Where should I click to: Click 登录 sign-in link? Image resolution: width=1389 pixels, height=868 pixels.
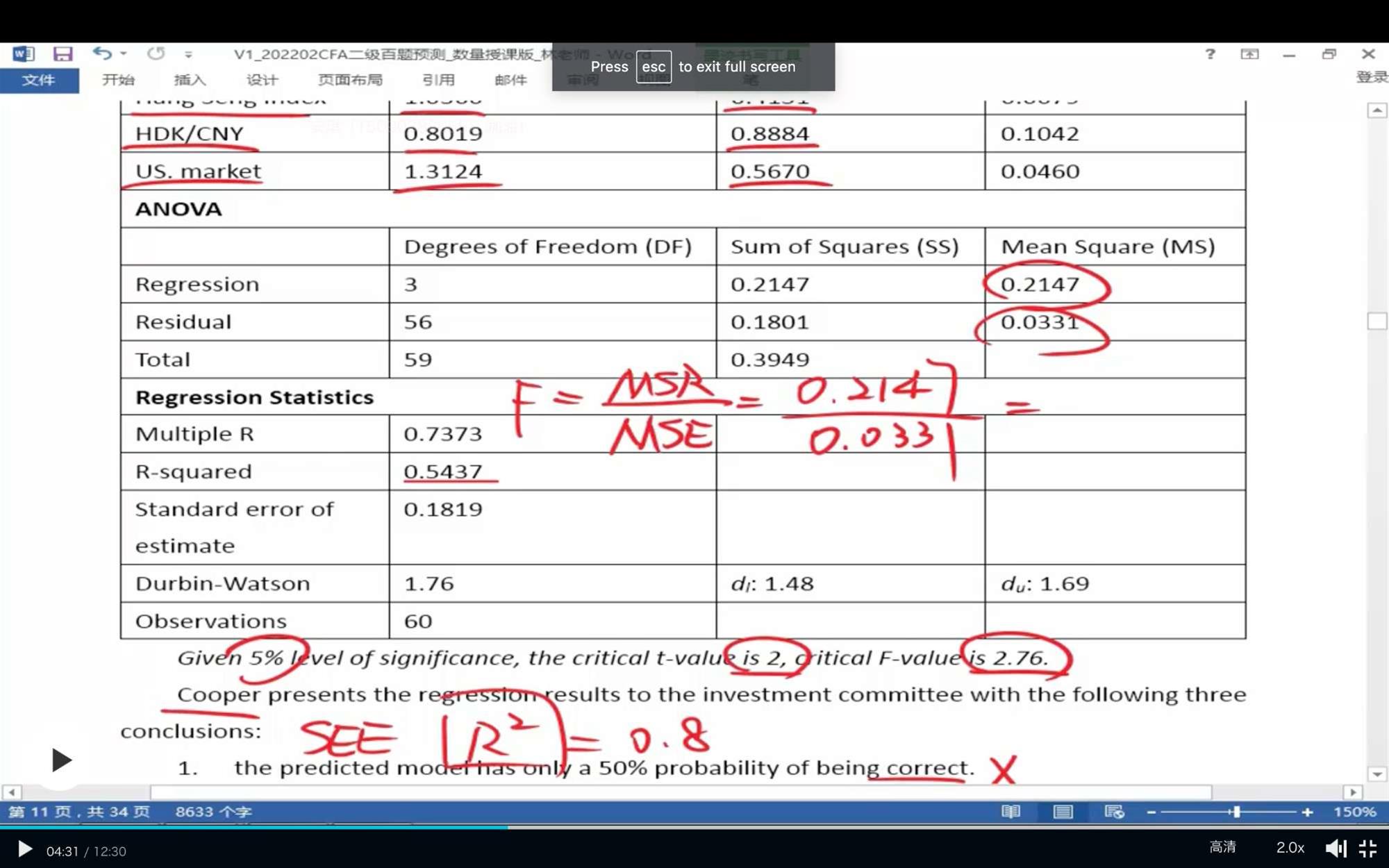[1372, 77]
